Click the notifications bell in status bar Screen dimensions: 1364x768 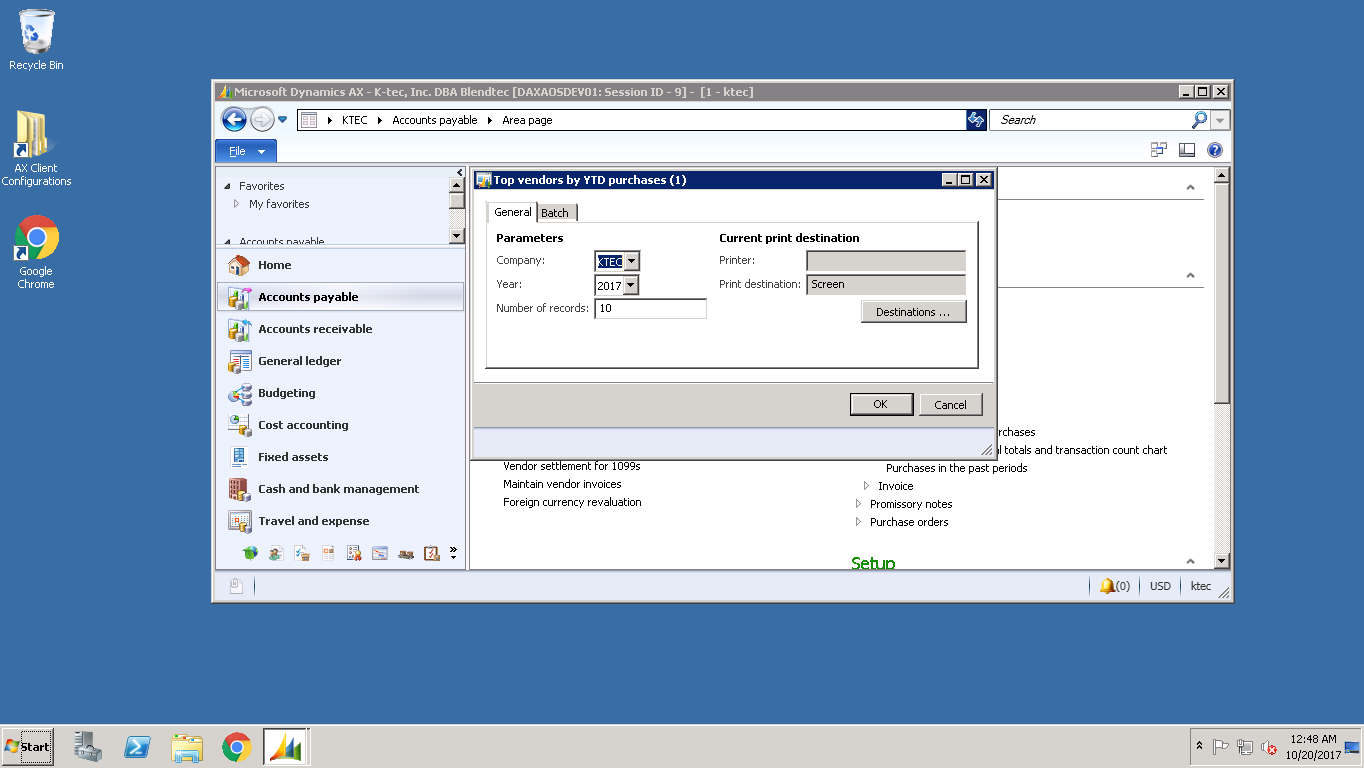coord(1107,586)
